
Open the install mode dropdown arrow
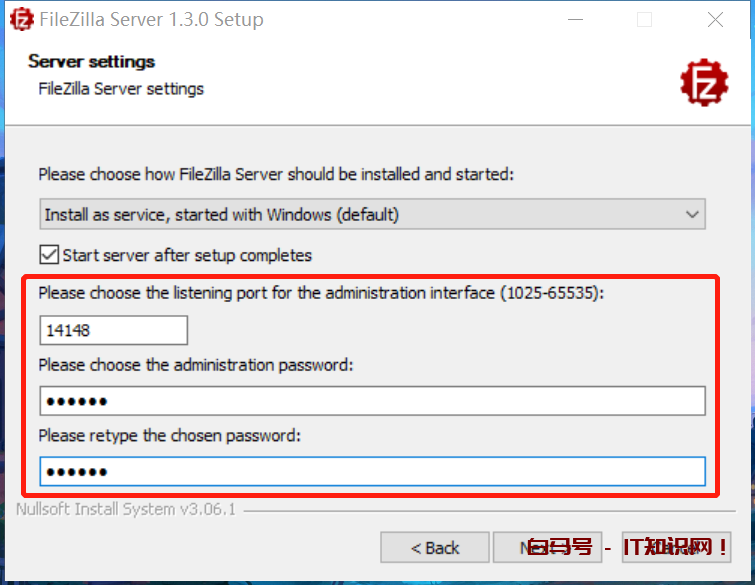tap(691, 214)
